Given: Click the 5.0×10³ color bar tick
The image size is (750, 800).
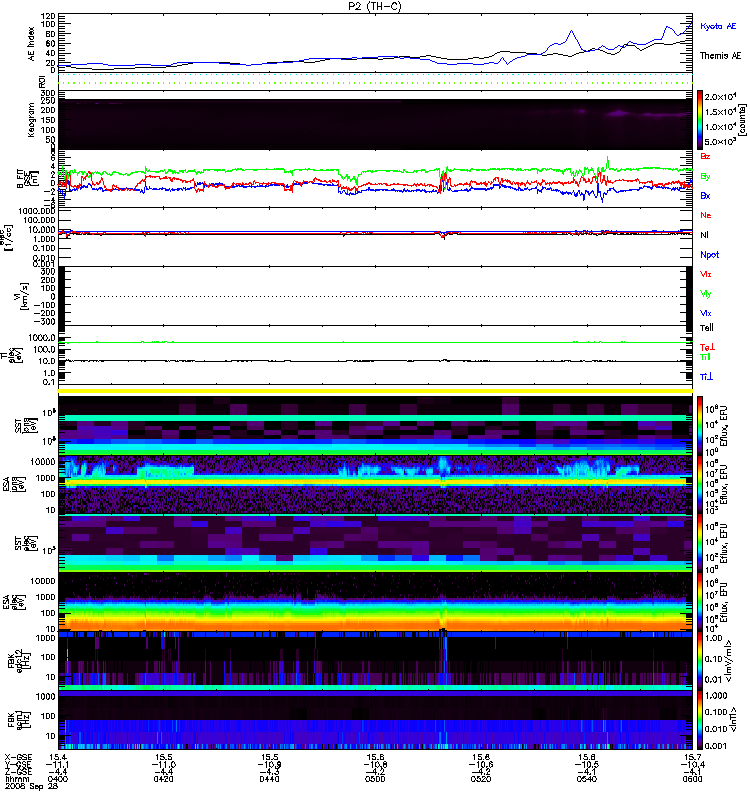Looking at the screenshot, I should point(720,142).
